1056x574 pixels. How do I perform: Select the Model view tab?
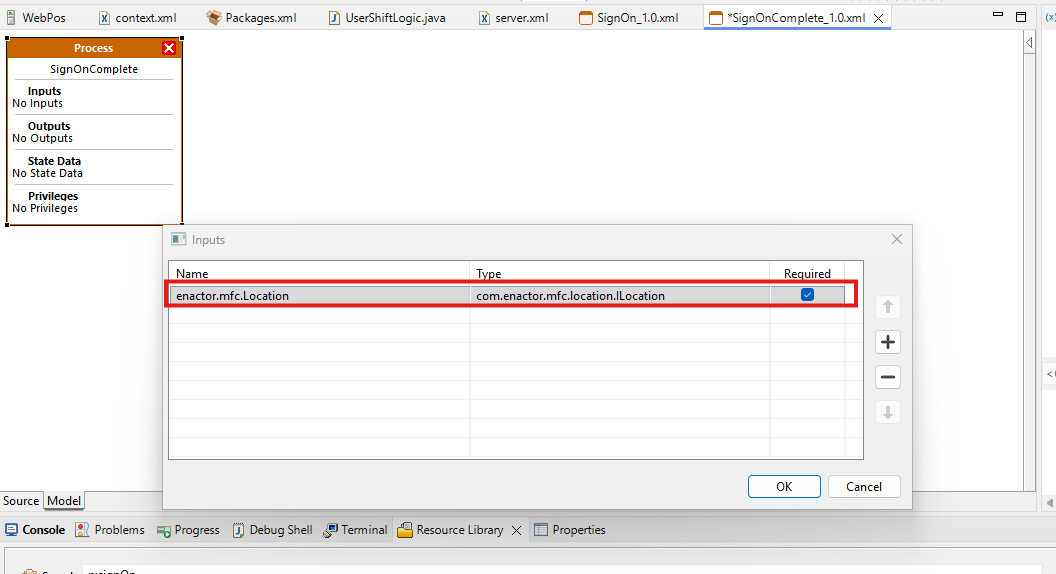[64, 501]
